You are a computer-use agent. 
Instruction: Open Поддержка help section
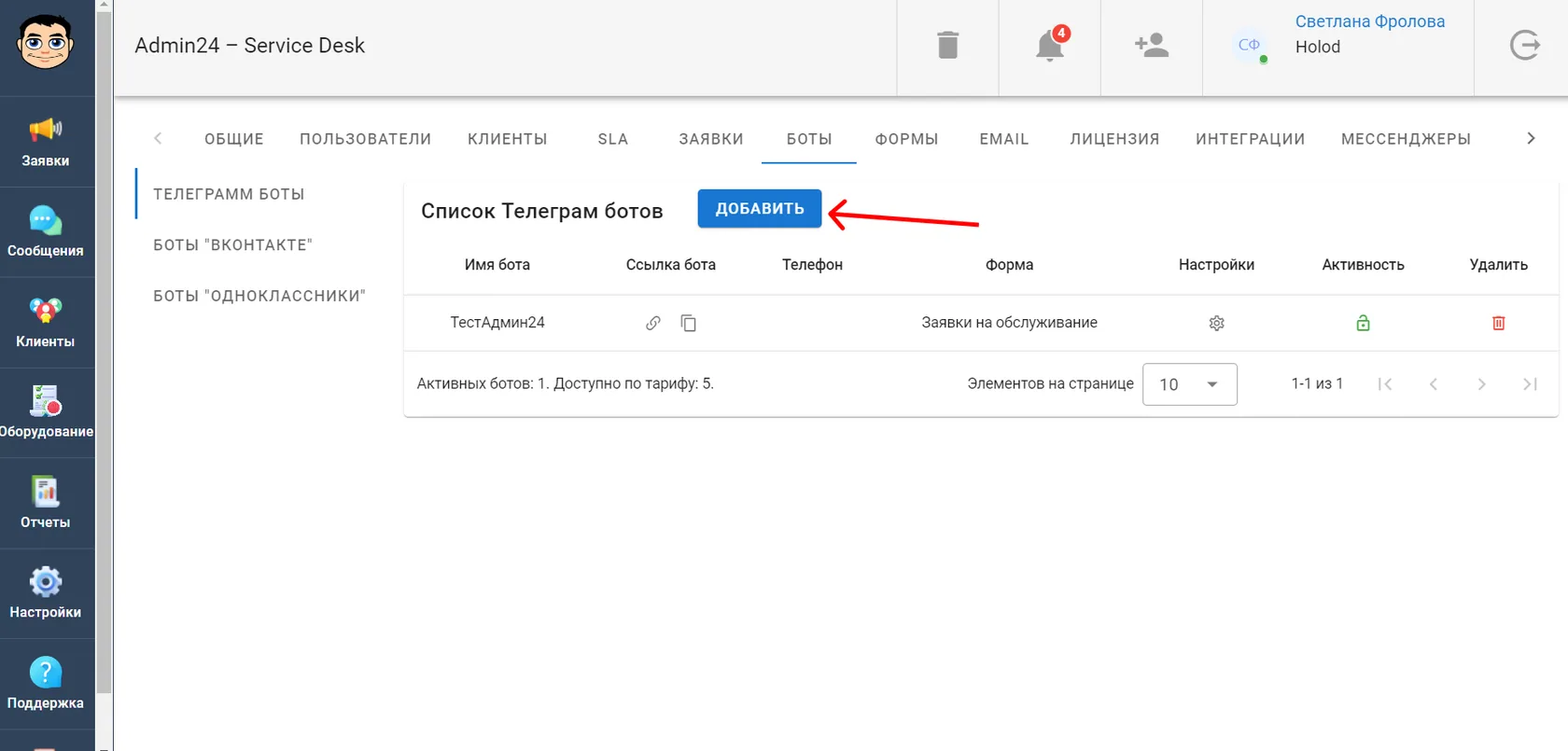point(46,684)
